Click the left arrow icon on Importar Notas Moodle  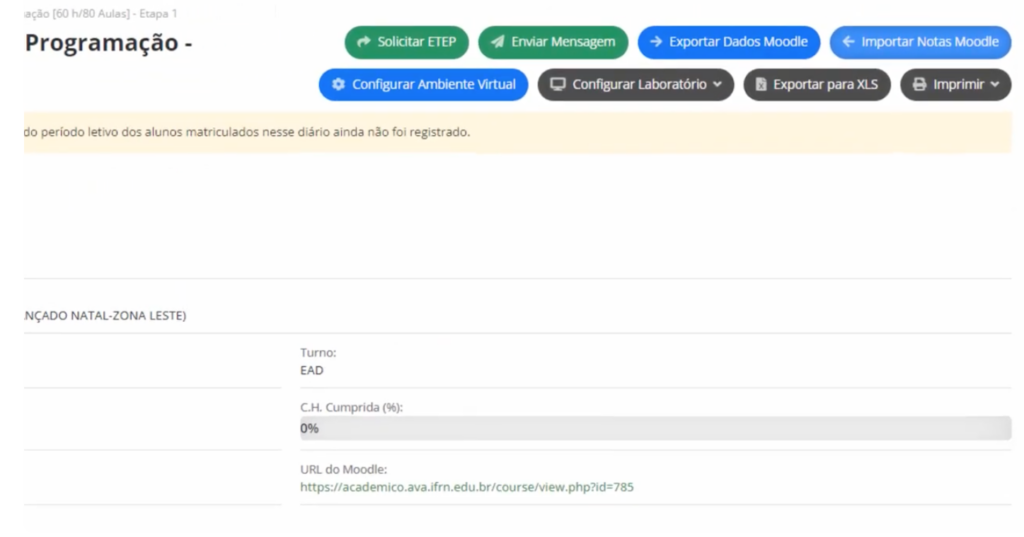point(848,42)
